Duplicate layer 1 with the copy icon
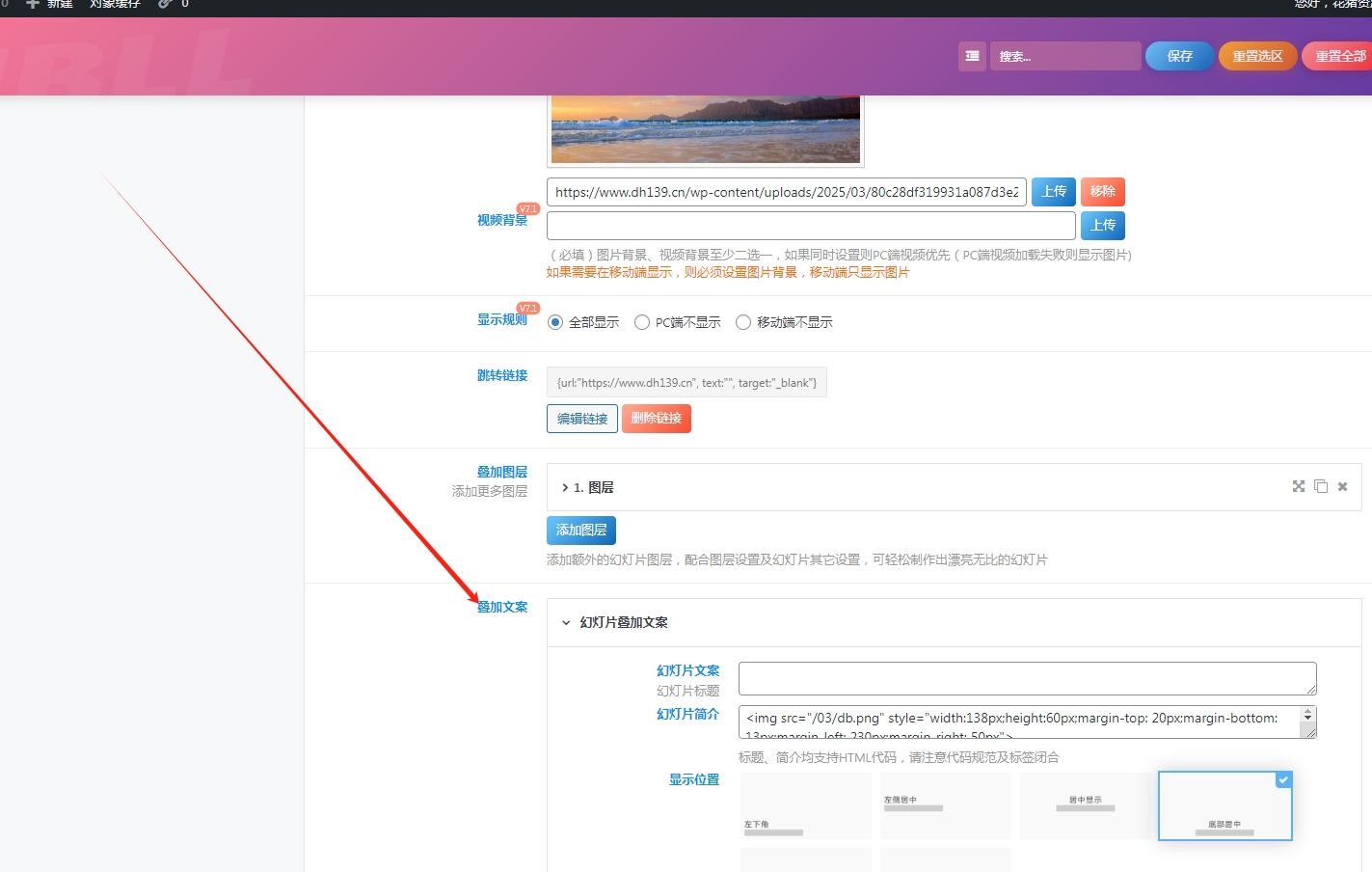The image size is (1372, 872). [1321, 486]
